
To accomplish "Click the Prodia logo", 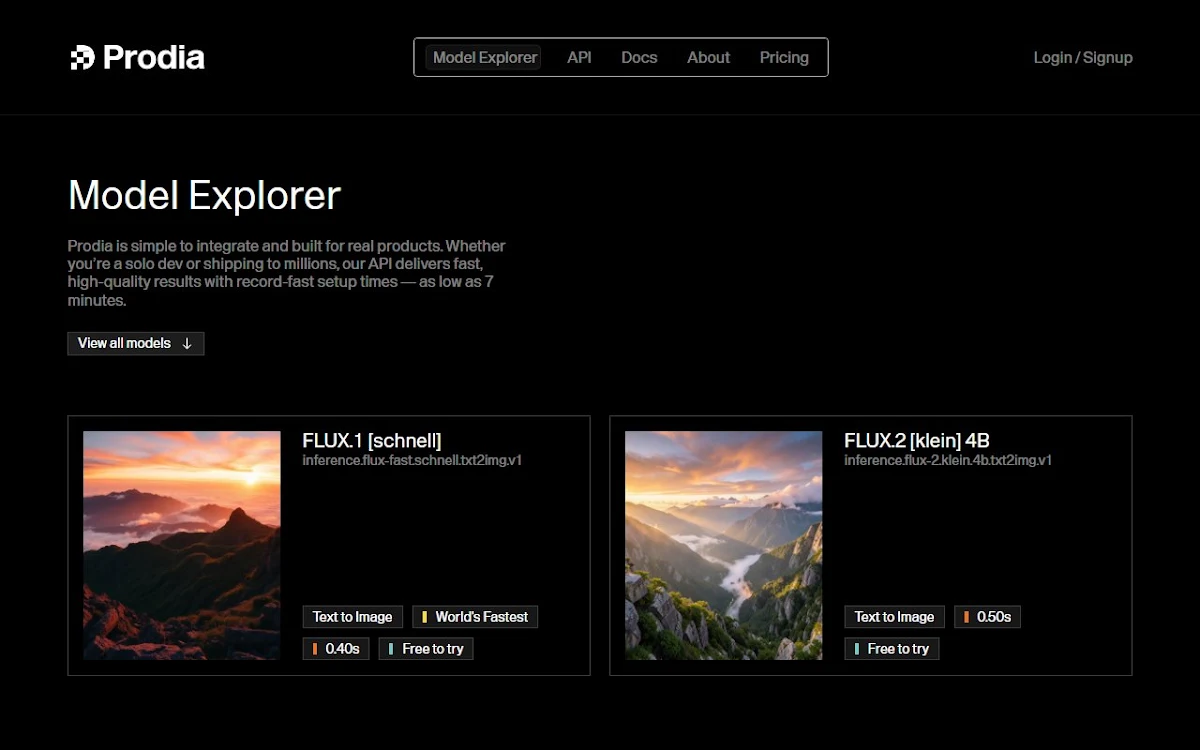I will click(x=137, y=57).
